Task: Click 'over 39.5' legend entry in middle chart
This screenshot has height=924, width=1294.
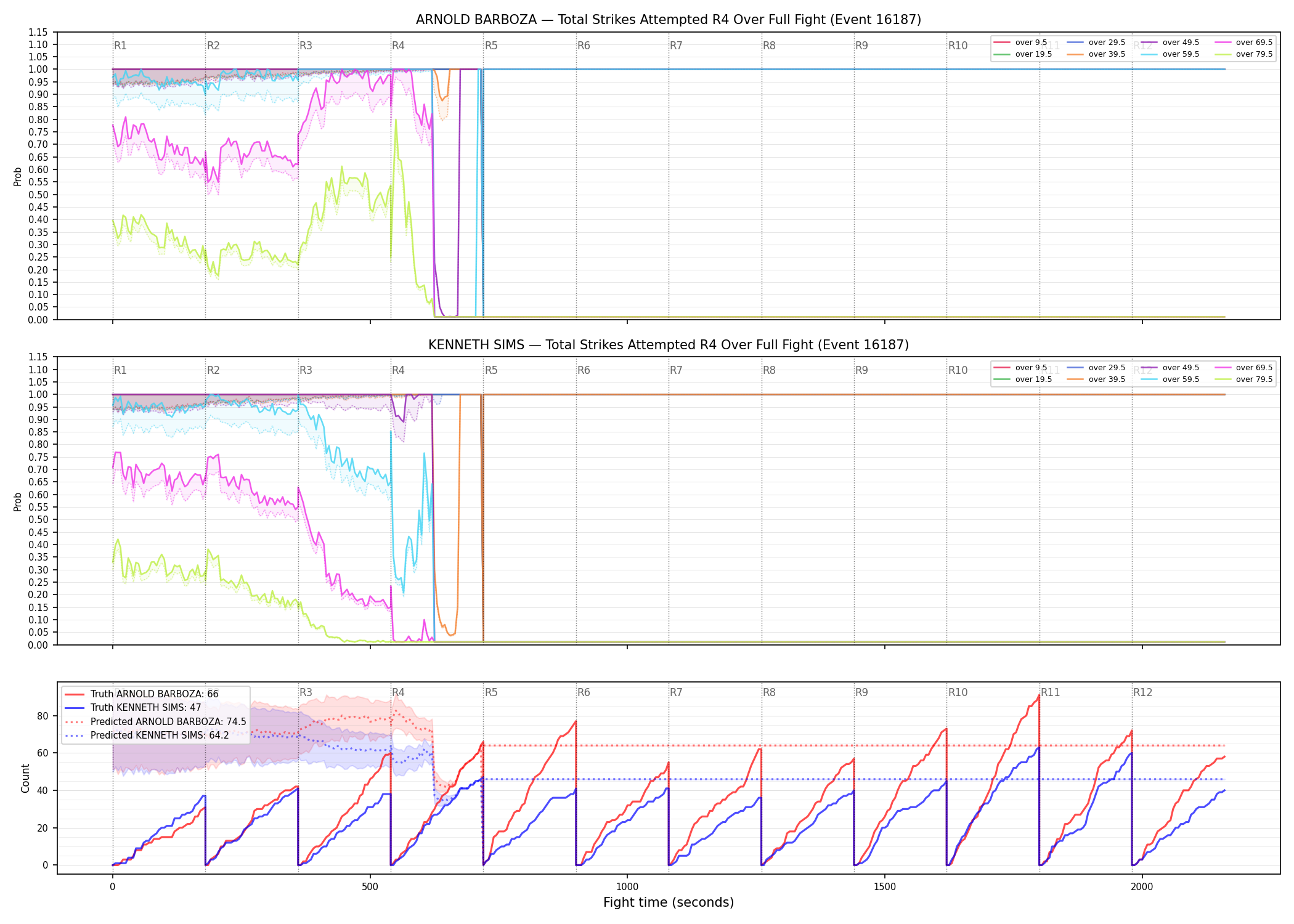Action: [1096, 379]
